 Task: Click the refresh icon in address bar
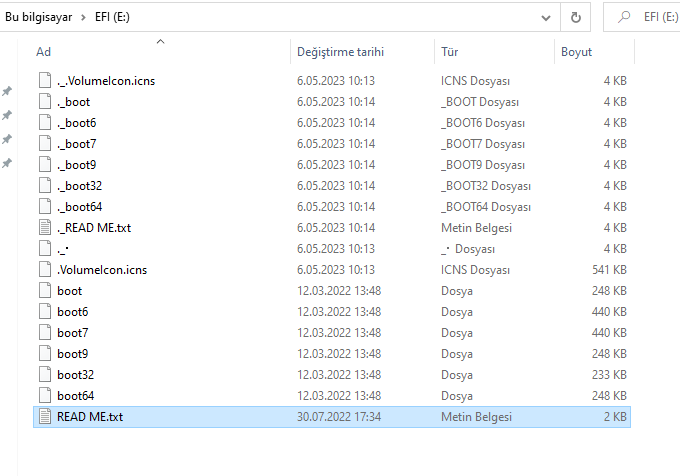[x=575, y=17]
